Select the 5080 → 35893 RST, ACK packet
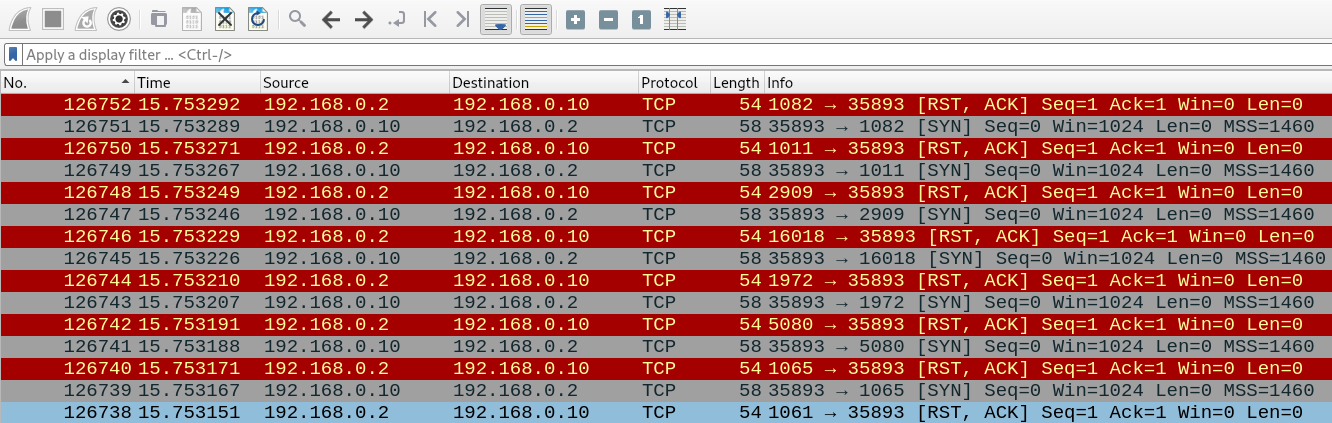The width and height of the screenshot is (1332, 423). point(666,324)
